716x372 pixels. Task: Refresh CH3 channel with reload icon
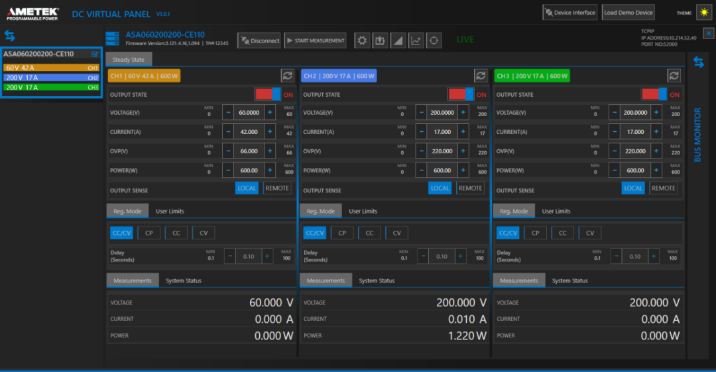point(674,76)
